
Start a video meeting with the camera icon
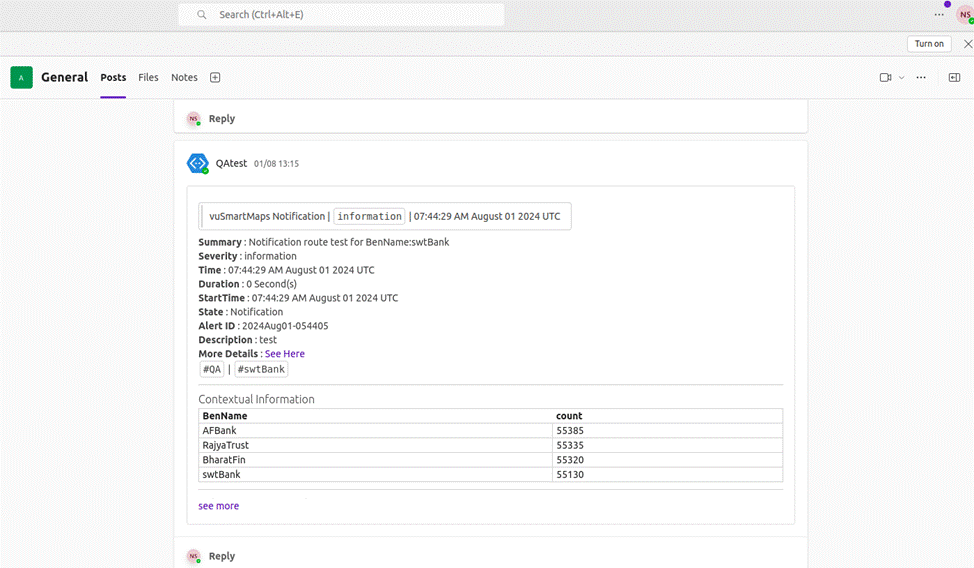tap(885, 77)
